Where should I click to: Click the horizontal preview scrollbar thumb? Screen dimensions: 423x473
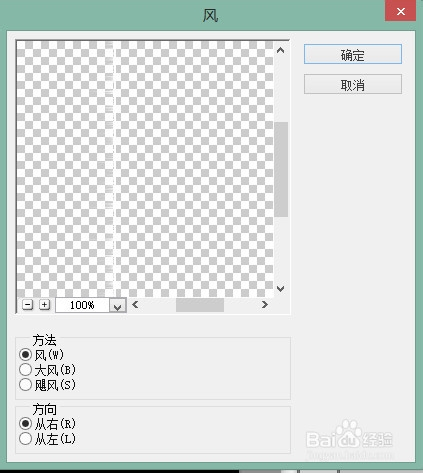pos(200,305)
